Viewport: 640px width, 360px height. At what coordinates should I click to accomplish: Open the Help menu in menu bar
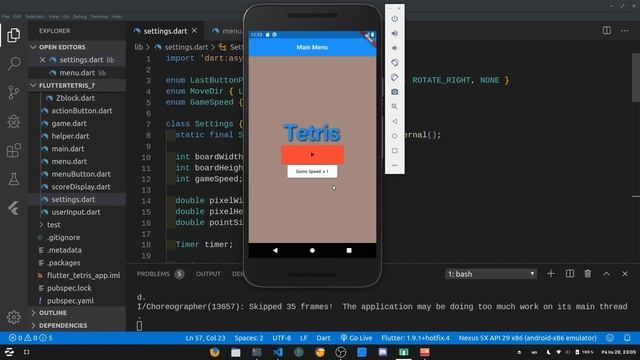pos(117,17)
